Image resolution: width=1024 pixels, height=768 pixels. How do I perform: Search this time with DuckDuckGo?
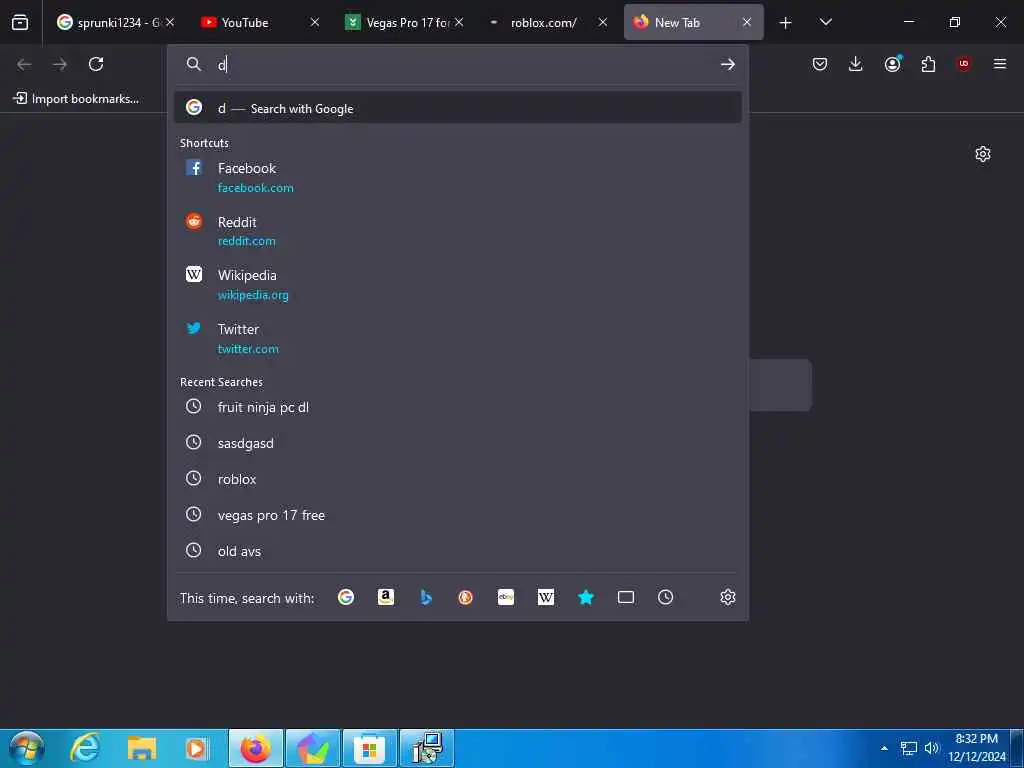pyautogui.click(x=466, y=597)
